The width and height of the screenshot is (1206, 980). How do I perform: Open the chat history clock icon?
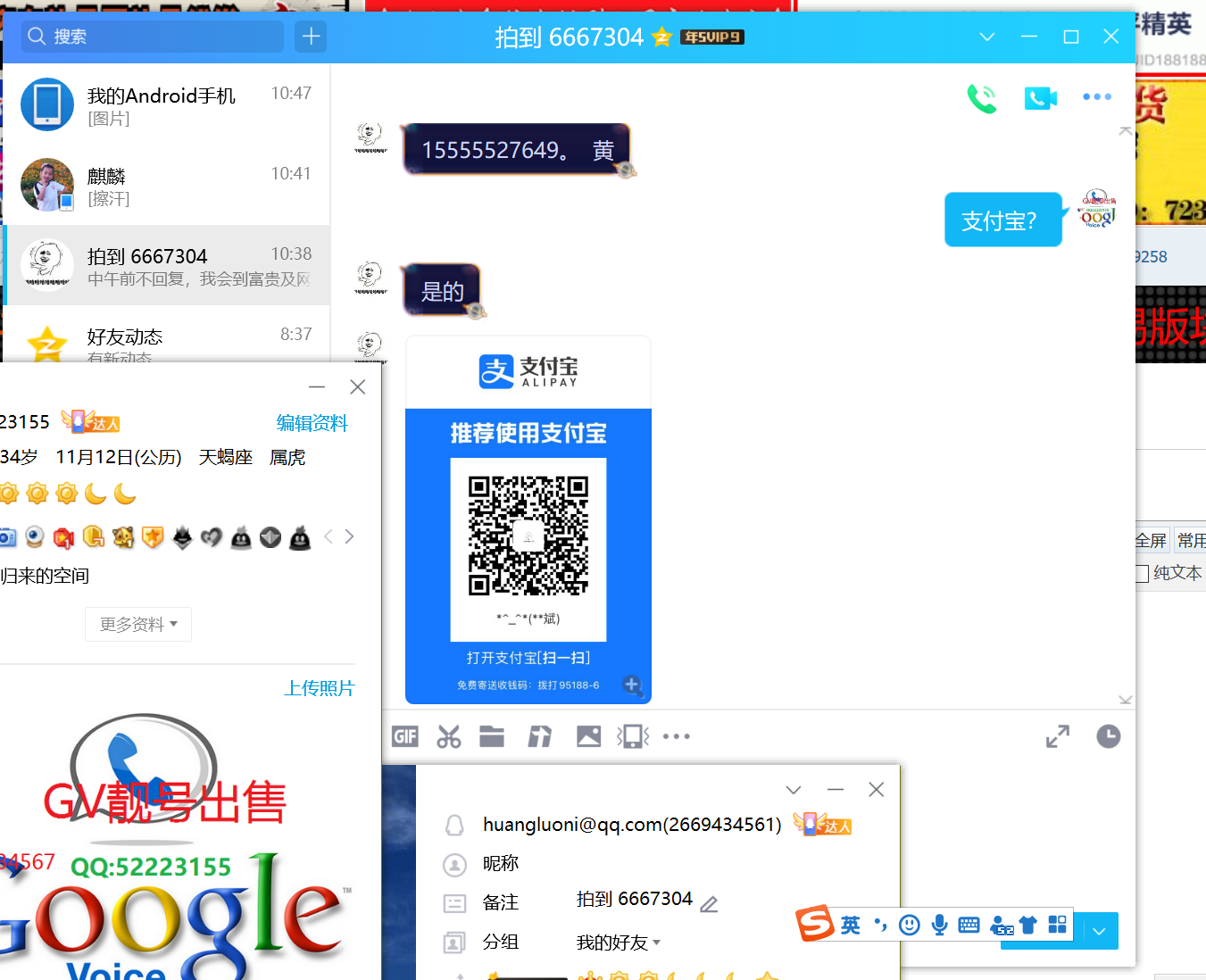click(x=1108, y=736)
